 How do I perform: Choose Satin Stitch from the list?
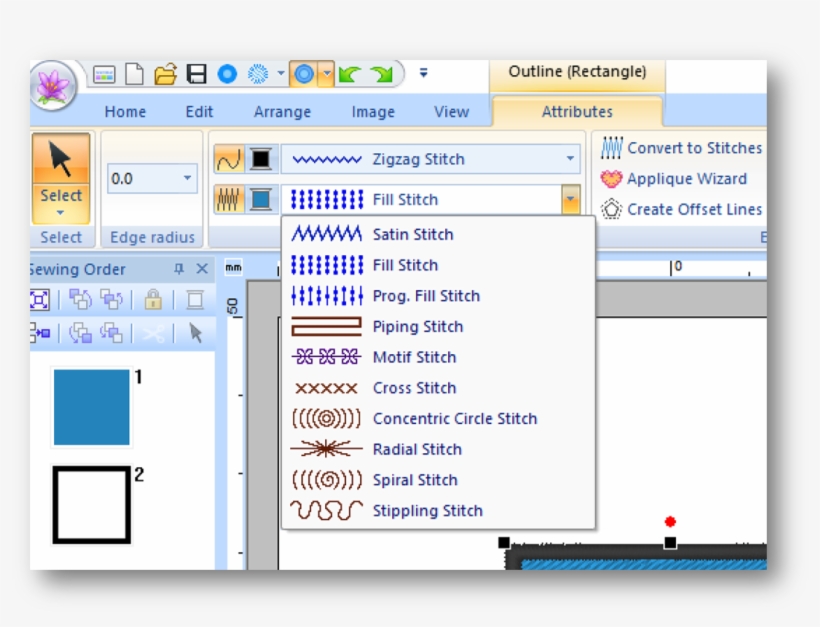tap(412, 234)
